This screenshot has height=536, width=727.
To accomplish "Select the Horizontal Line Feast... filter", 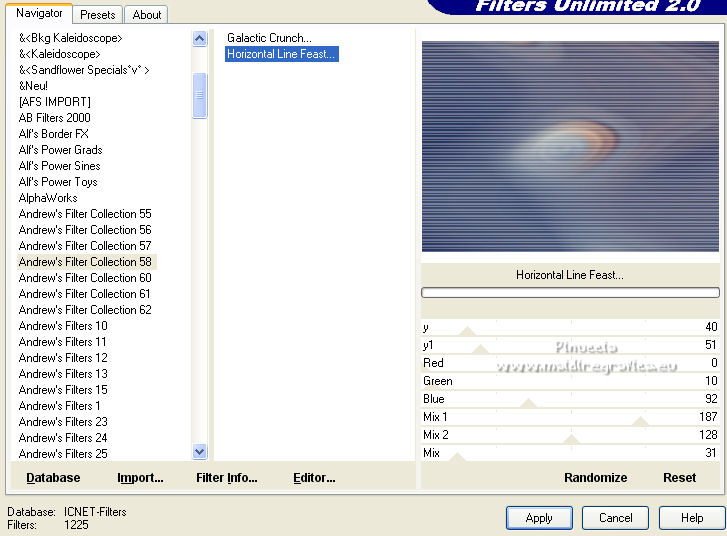I will pyautogui.click(x=281, y=54).
